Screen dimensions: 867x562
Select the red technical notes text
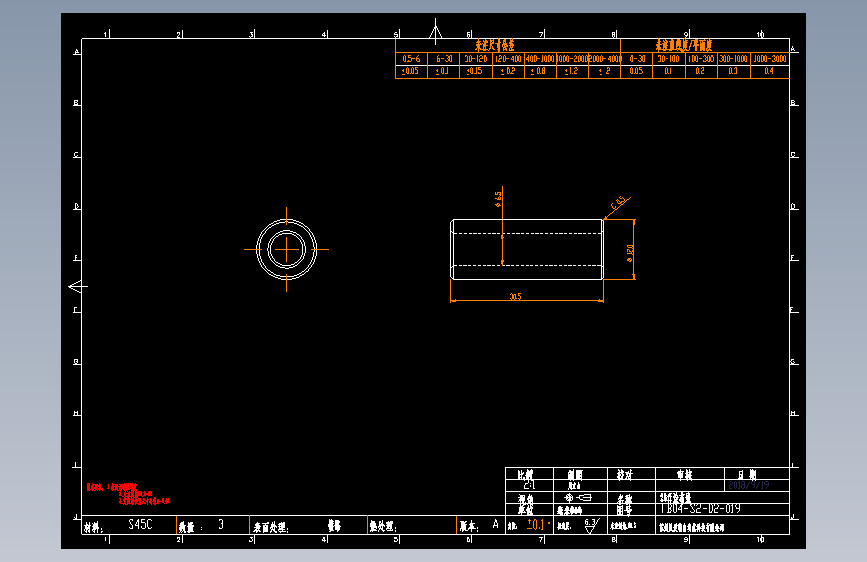[128, 494]
